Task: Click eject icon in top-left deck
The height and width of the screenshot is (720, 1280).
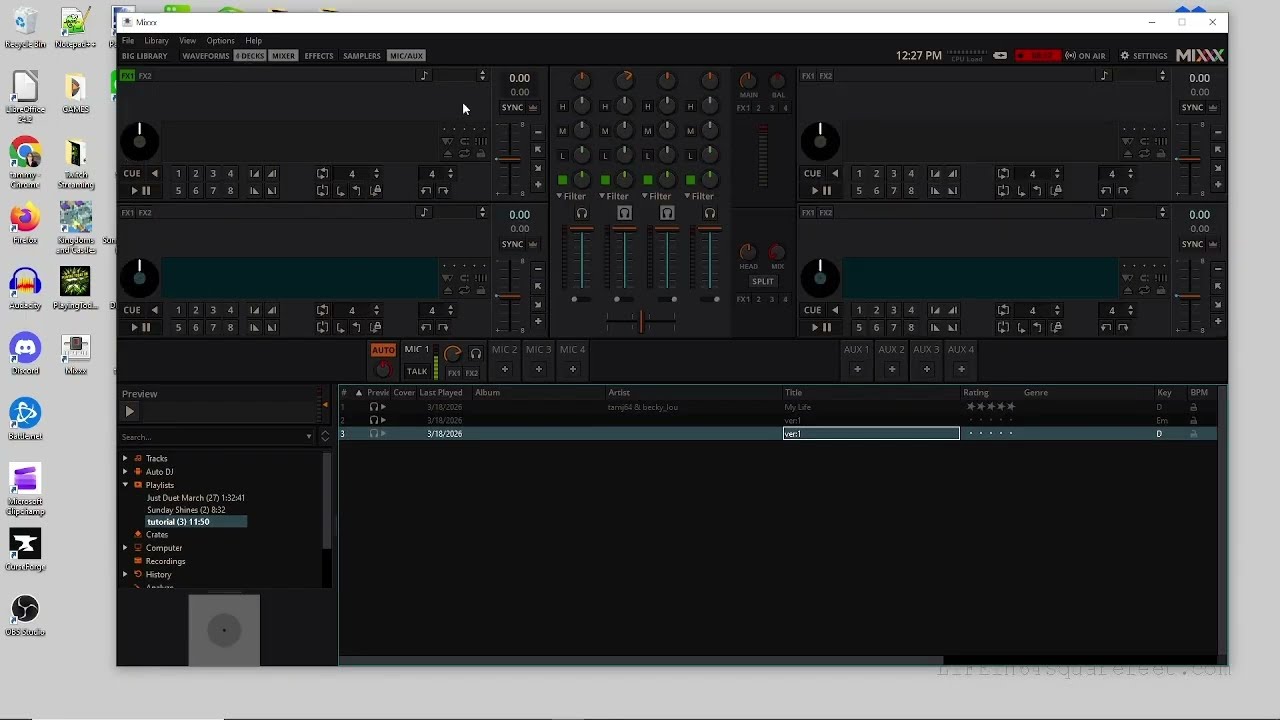Action: 447,154
